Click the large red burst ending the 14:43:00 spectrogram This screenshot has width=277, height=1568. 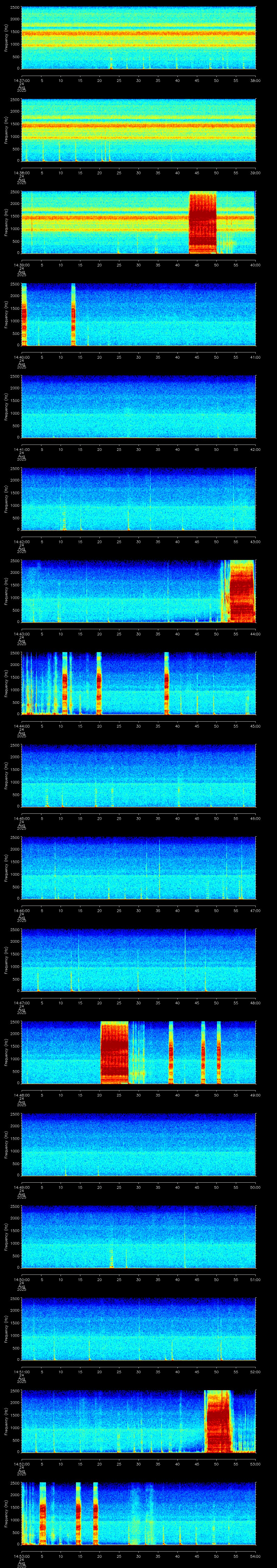(242, 592)
